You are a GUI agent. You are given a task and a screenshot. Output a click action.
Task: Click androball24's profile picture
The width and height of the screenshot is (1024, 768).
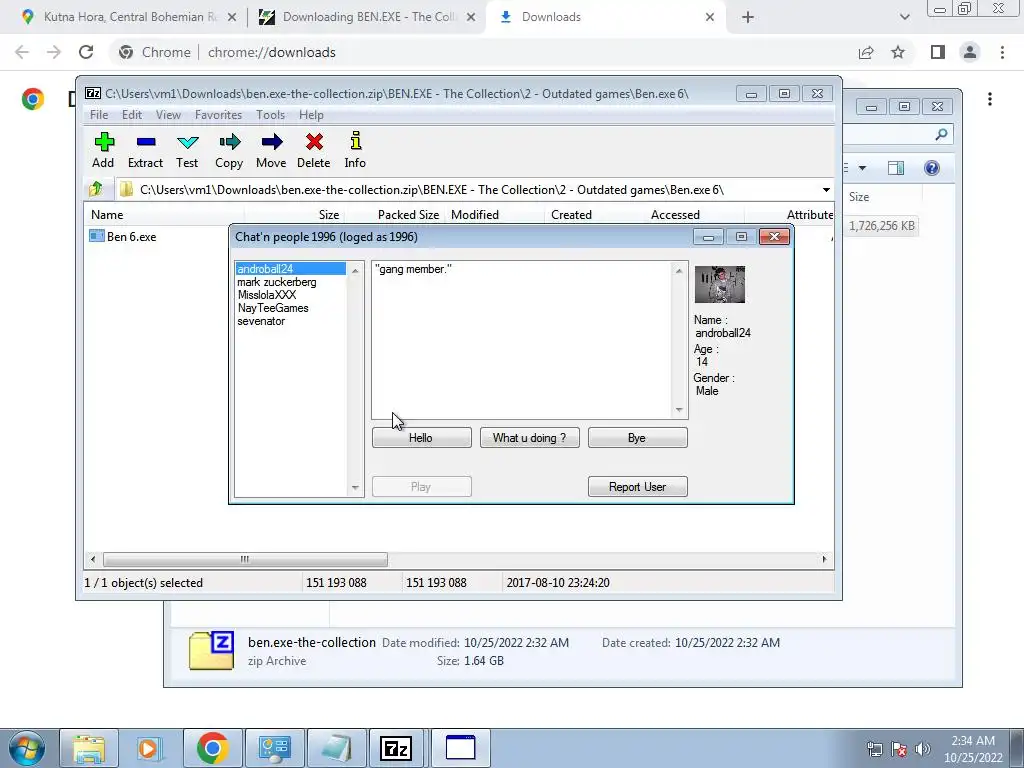[720, 284]
